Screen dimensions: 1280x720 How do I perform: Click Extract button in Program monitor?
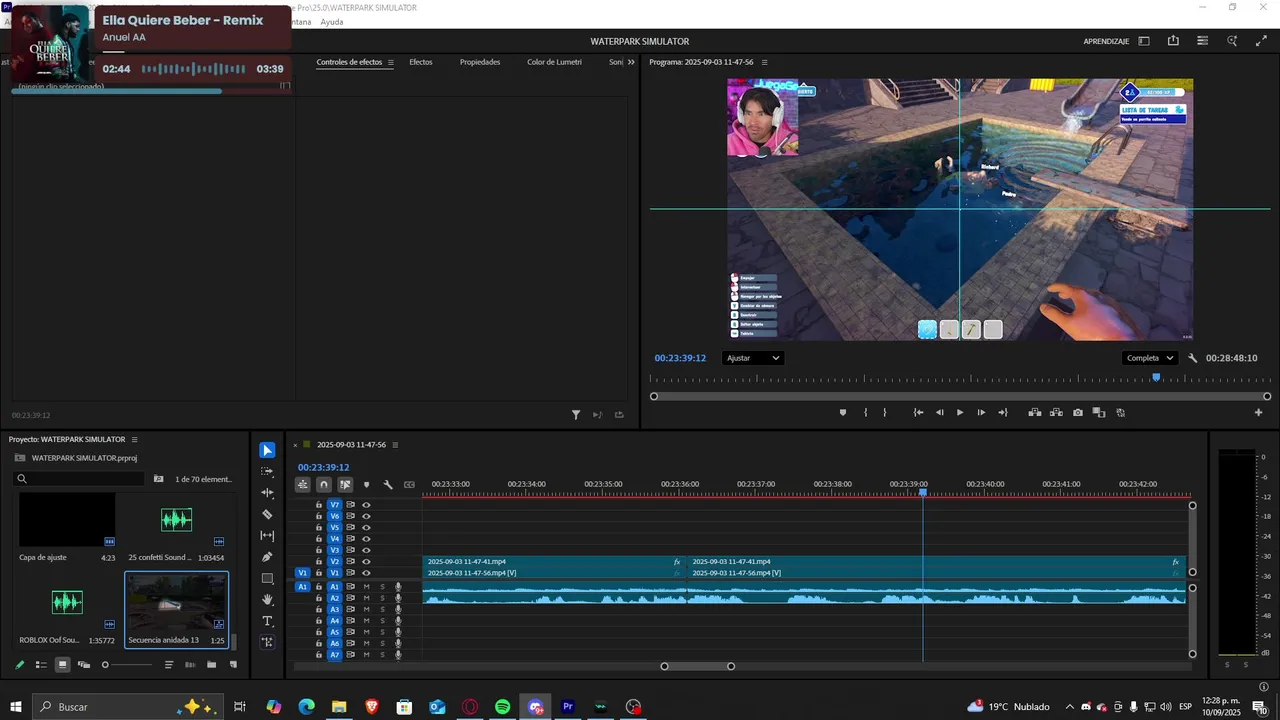point(1056,412)
